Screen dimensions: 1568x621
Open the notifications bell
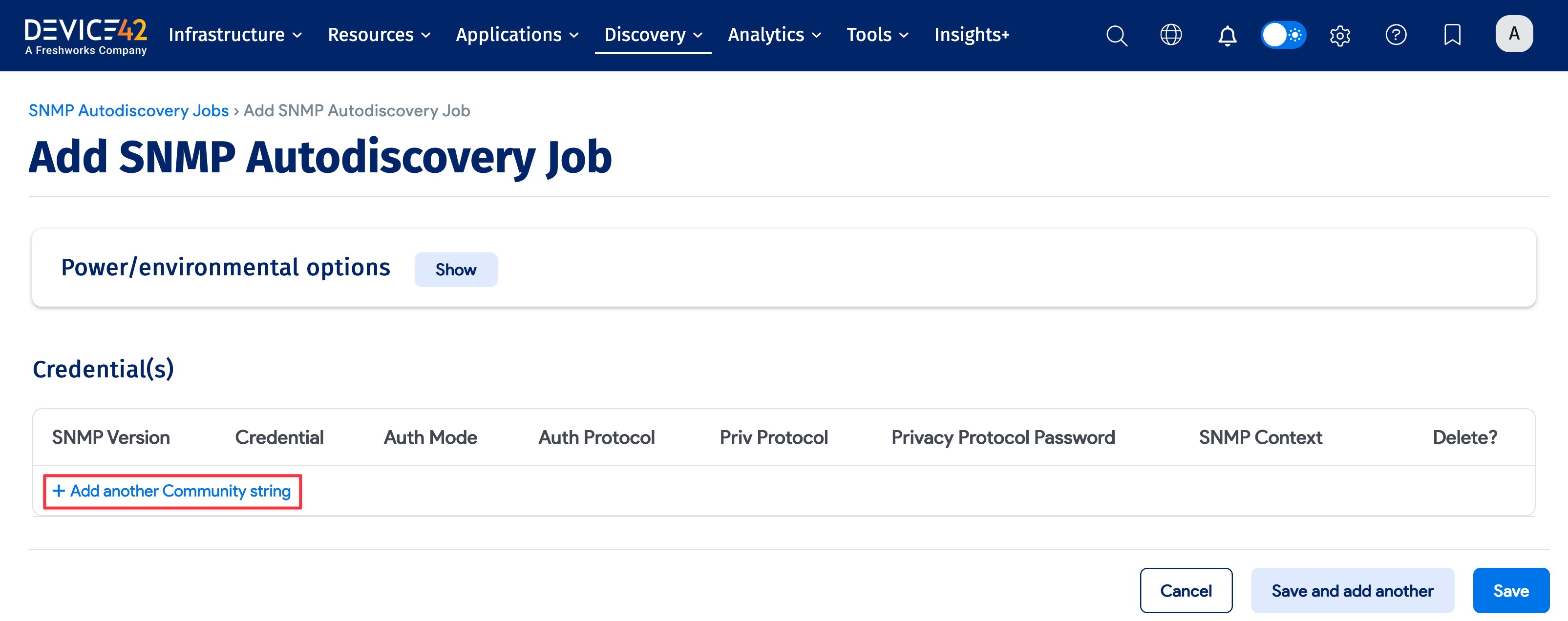point(1227,35)
